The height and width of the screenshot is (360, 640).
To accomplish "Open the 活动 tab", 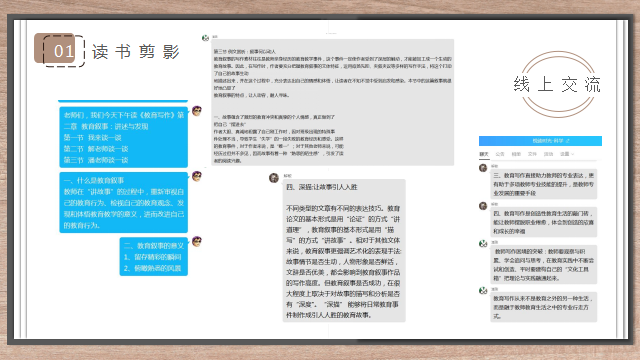I will 548,154.
